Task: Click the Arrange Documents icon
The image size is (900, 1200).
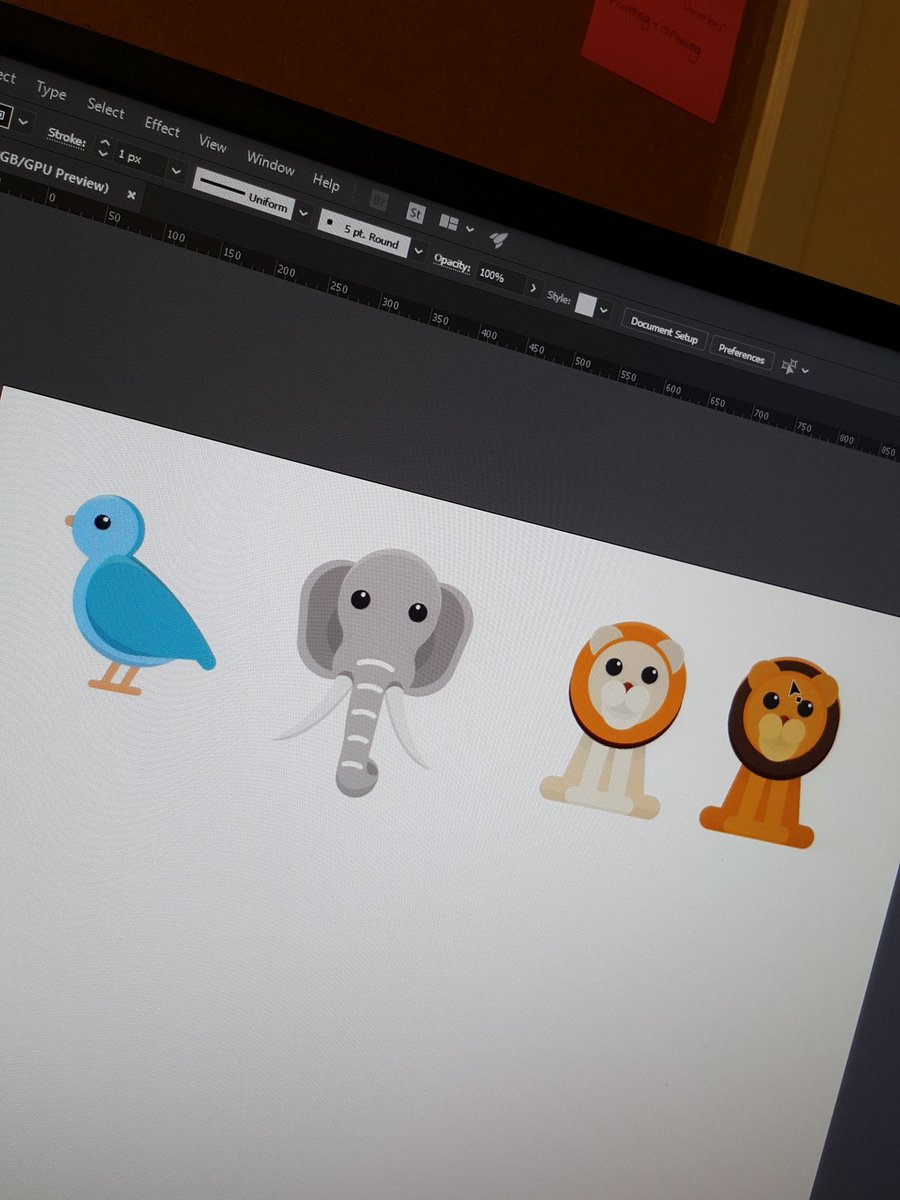Action: tap(448, 220)
